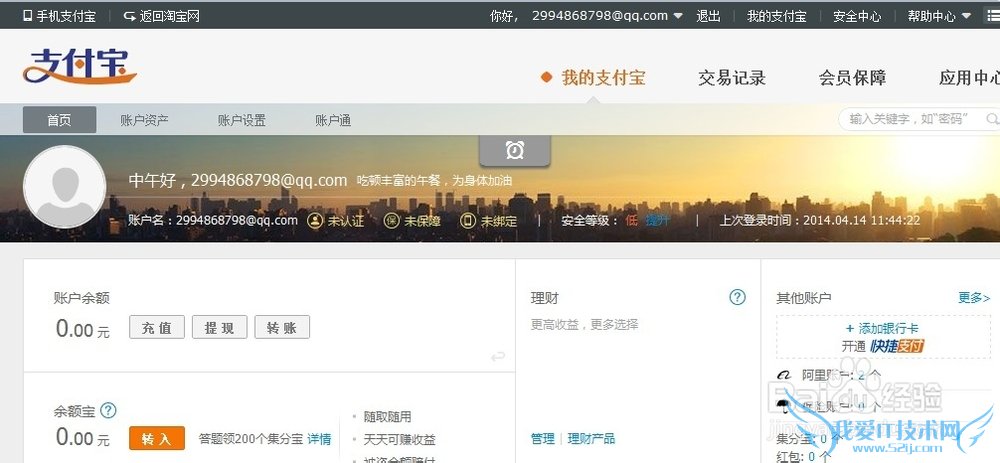Open 我的支付宝 in top bar
This screenshot has height=463, width=1000.
(x=777, y=16)
